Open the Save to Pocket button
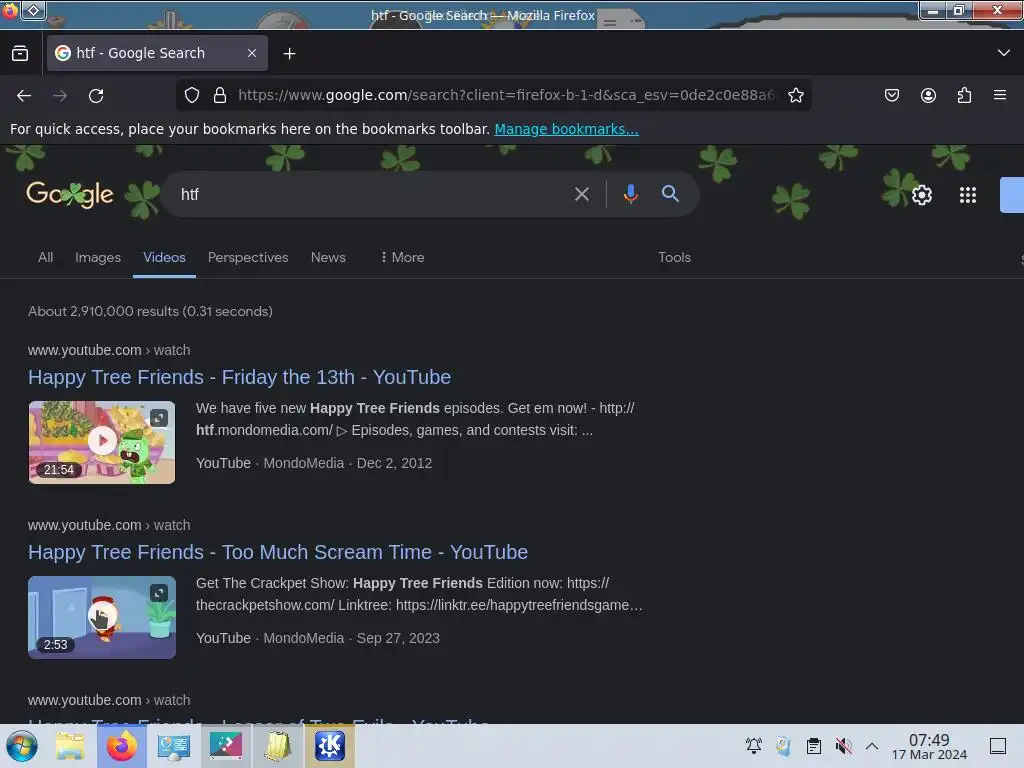The height and width of the screenshot is (768, 1024). pos(891,95)
